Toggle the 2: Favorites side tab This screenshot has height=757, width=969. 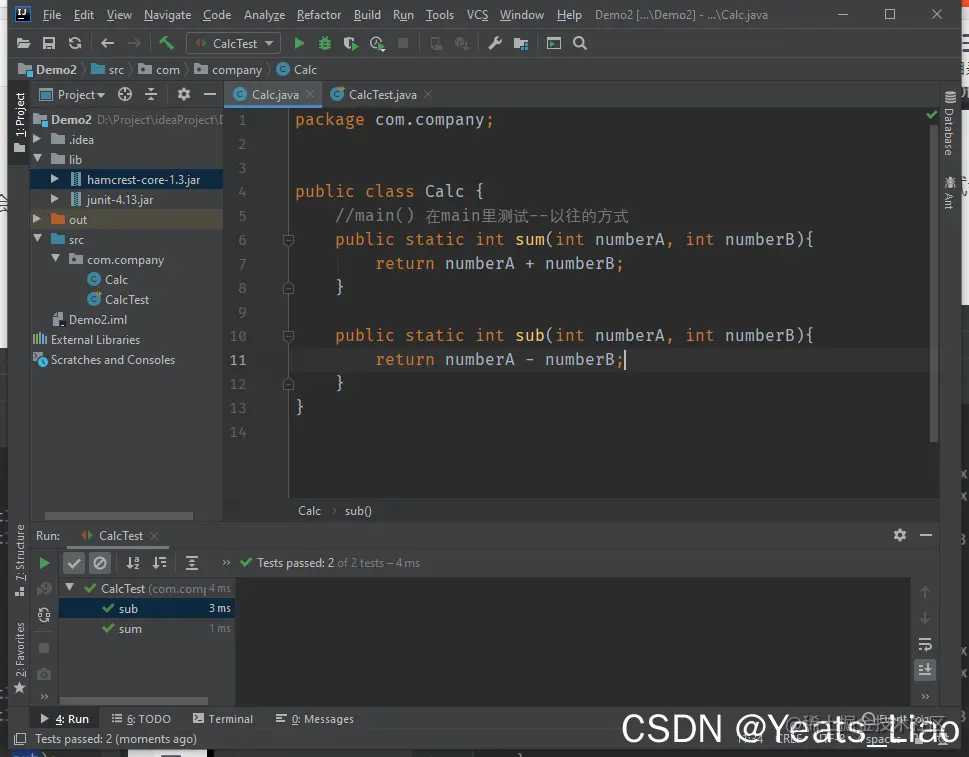[20, 658]
